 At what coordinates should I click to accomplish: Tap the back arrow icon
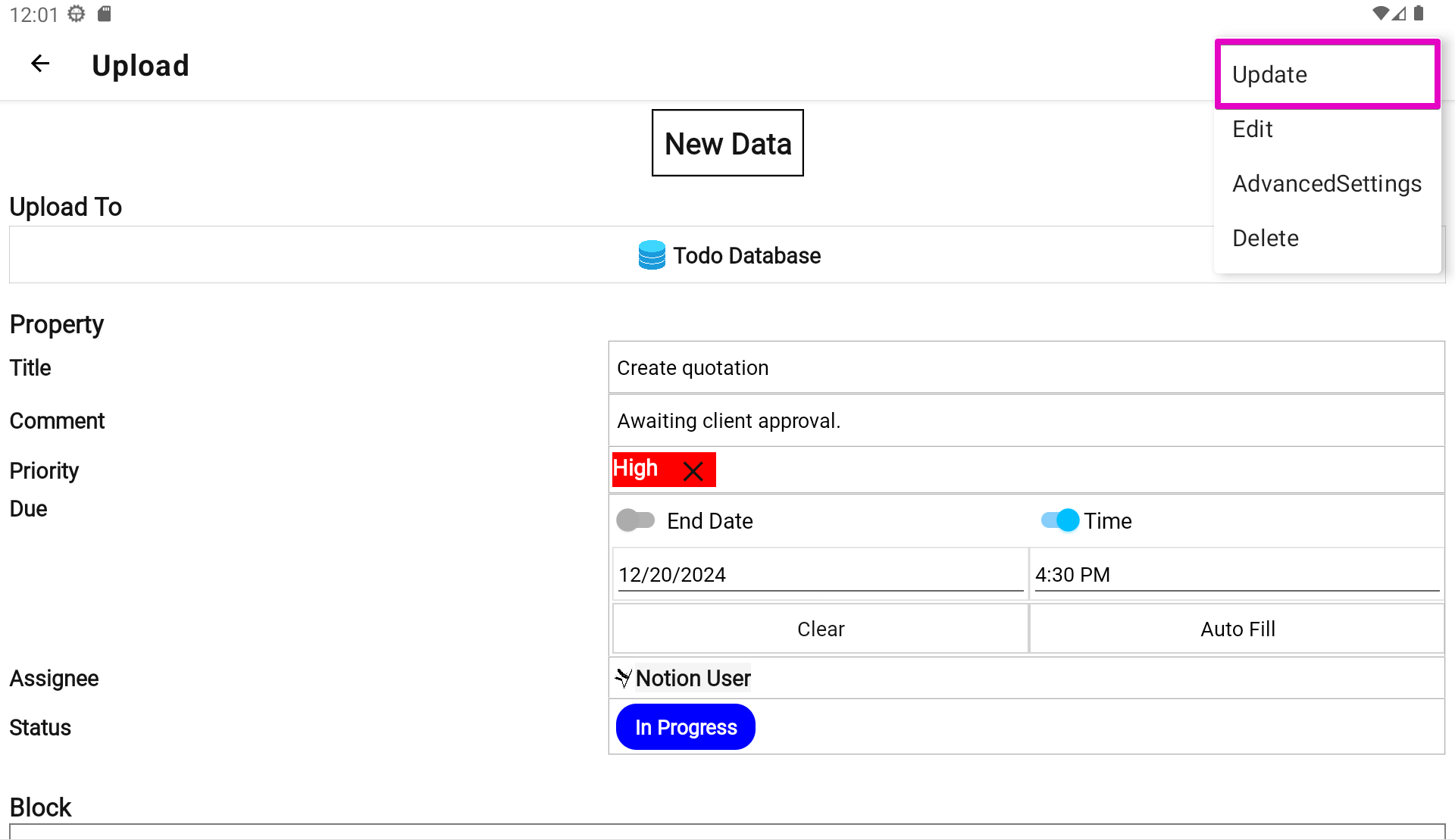40,64
